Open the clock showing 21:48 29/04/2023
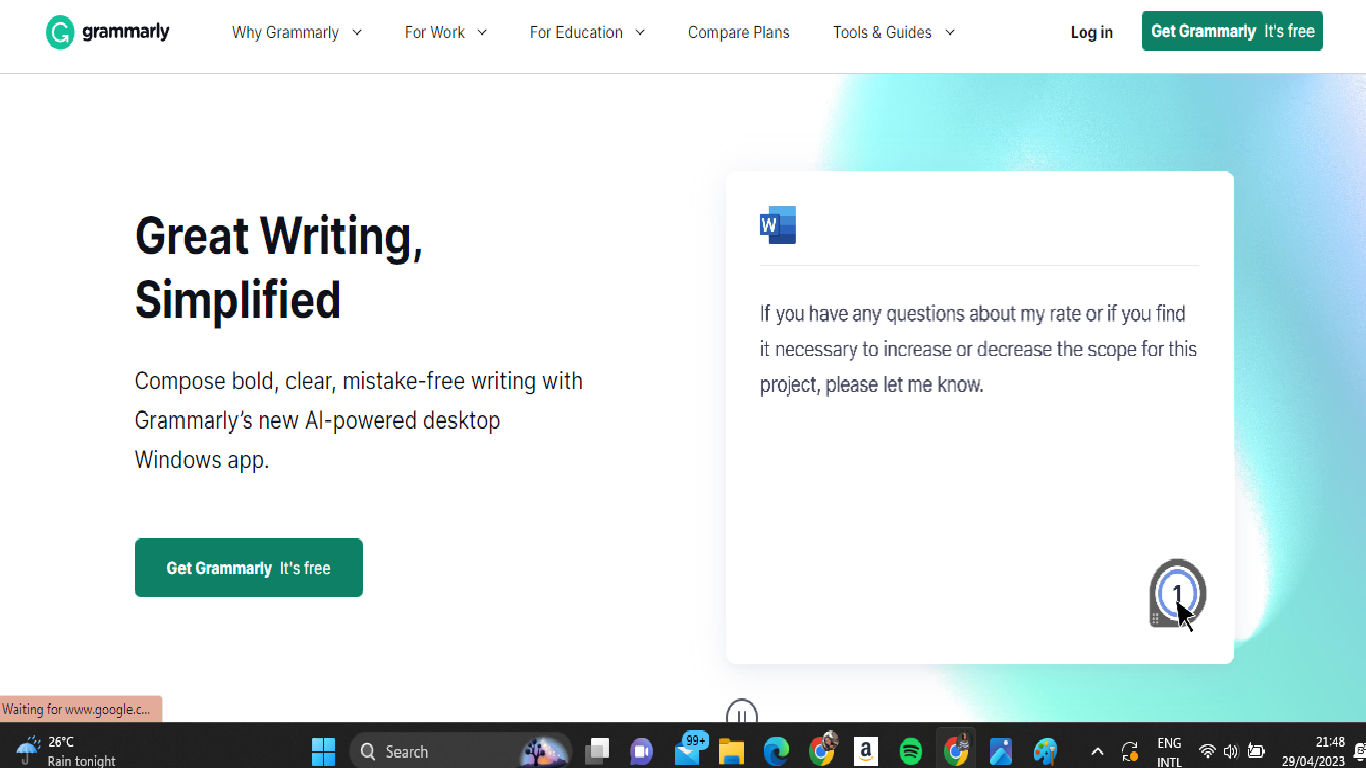 [x=1316, y=752]
